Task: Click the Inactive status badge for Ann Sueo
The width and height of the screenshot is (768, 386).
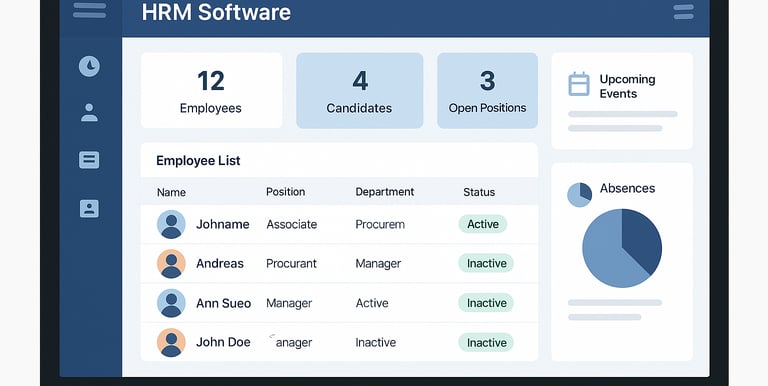Action: click(x=486, y=303)
